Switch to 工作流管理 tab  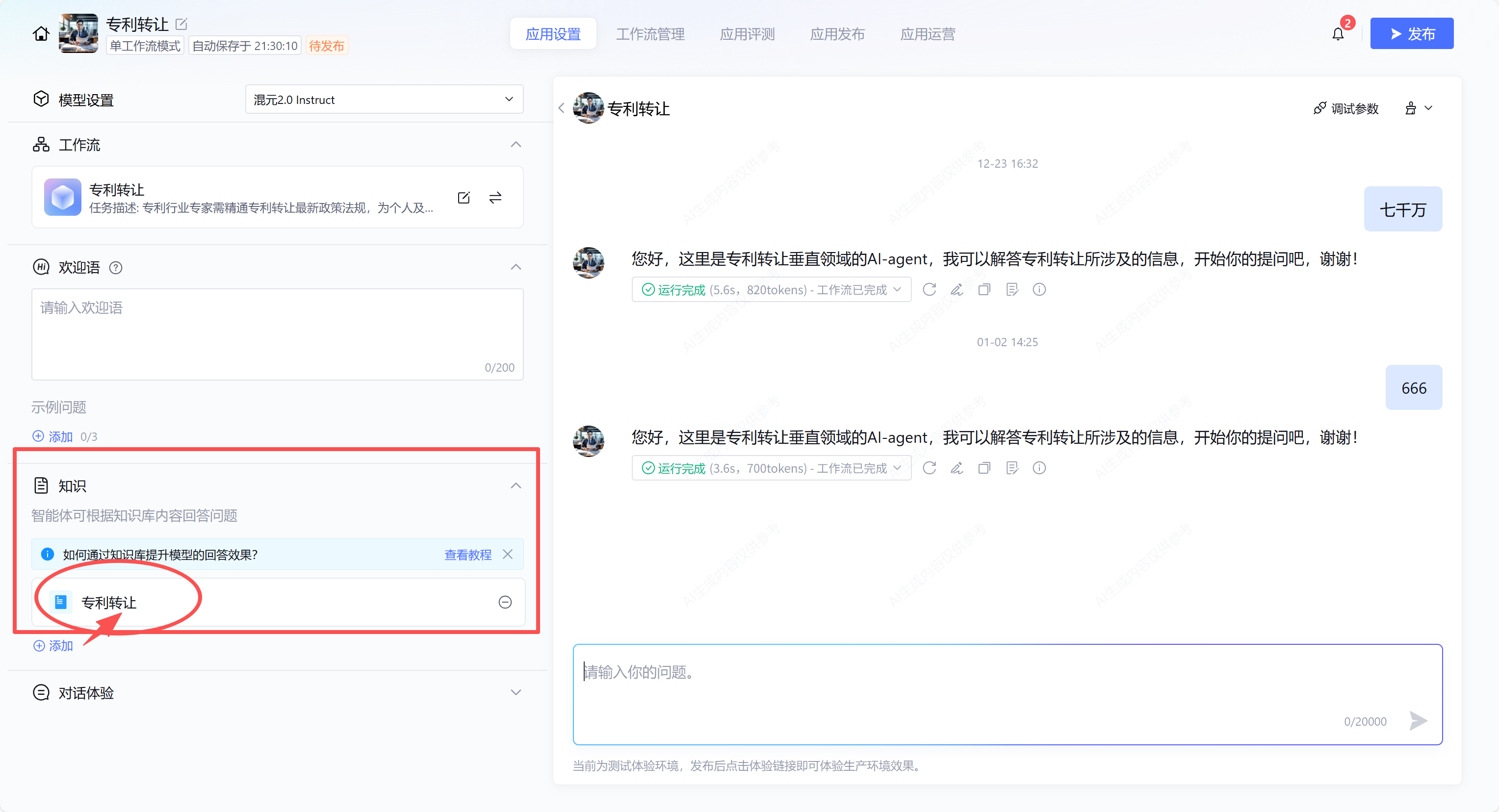click(650, 34)
